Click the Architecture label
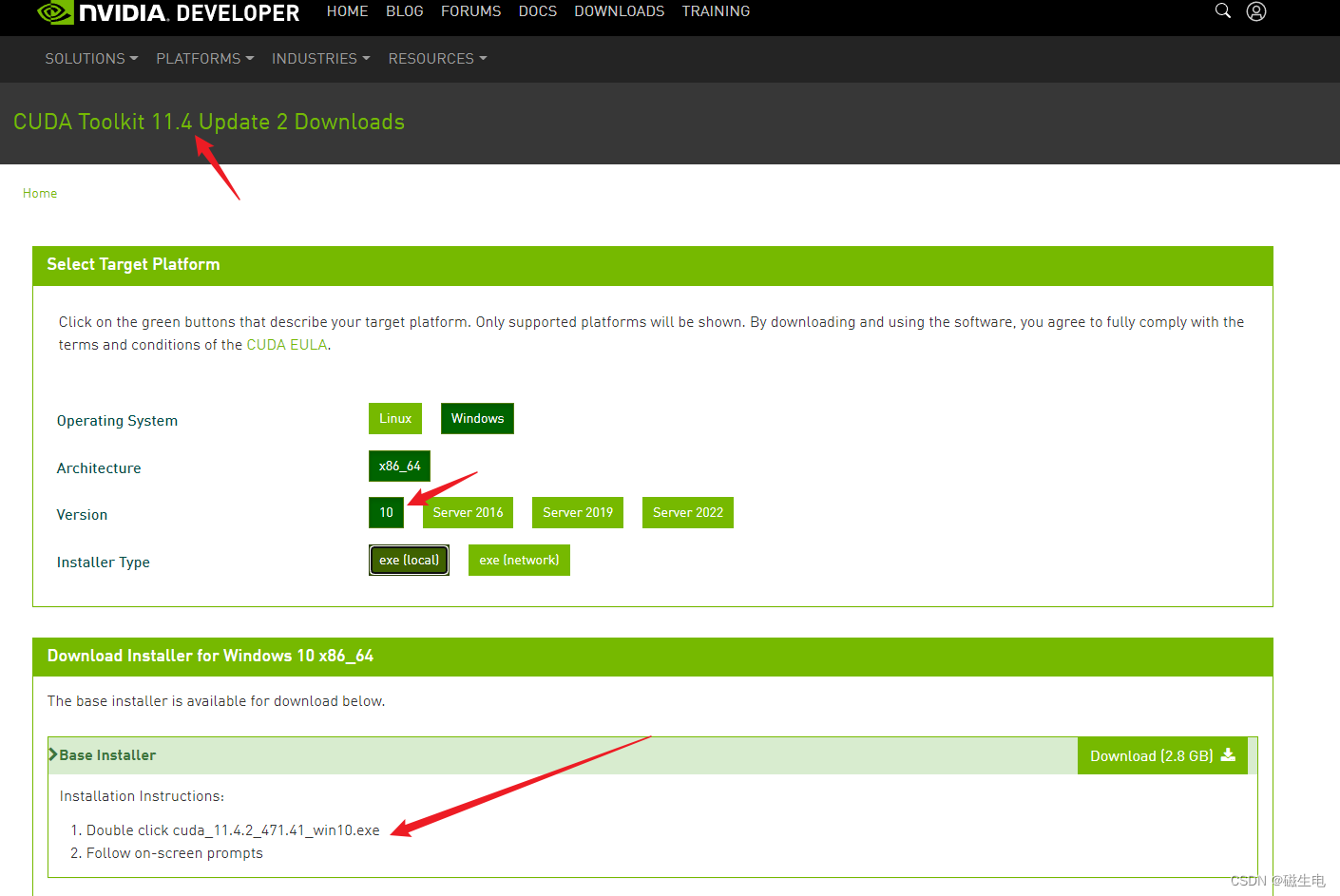Image resolution: width=1340 pixels, height=896 pixels. [99, 468]
